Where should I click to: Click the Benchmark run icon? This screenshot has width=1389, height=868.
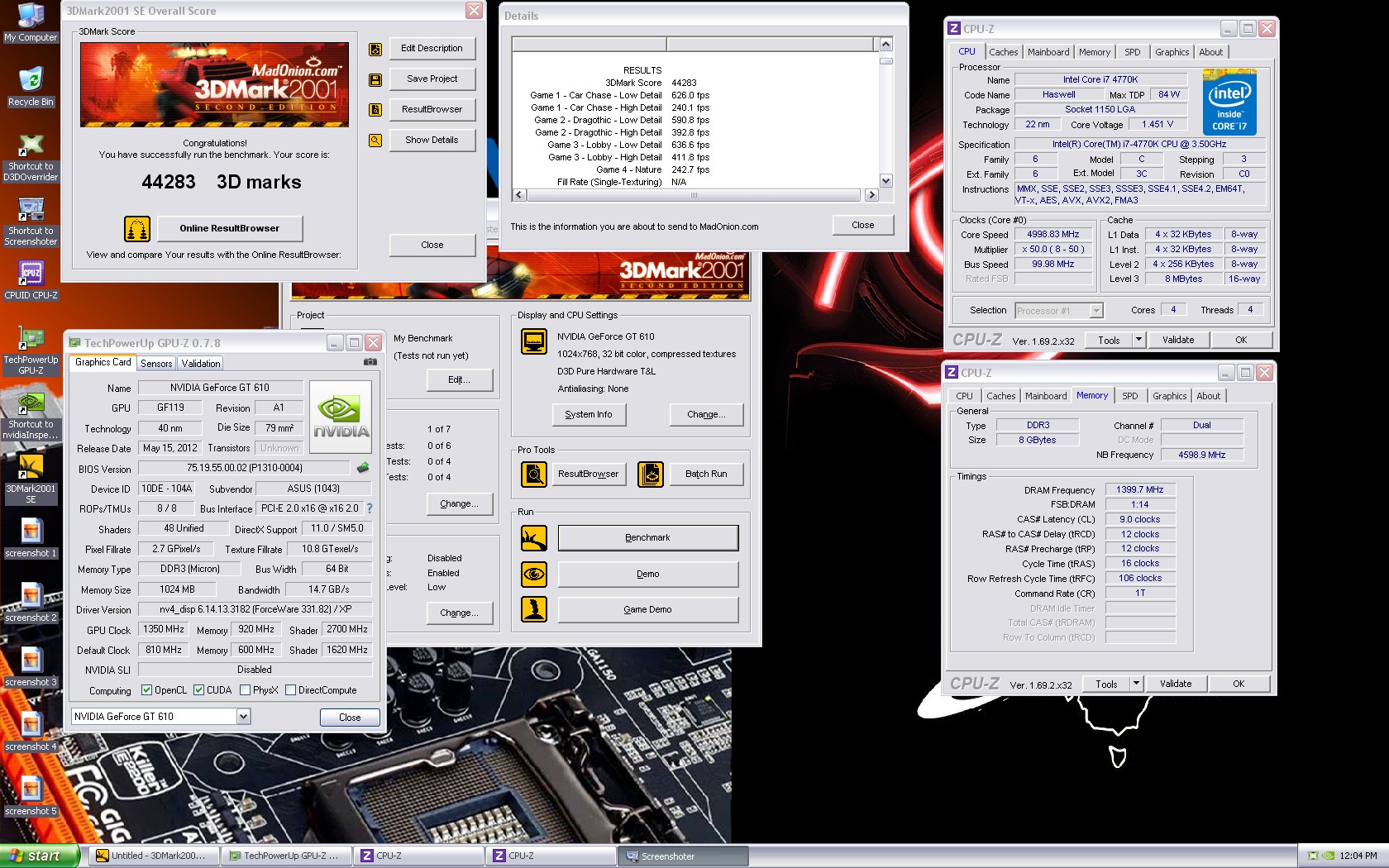(x=534, y=538)
